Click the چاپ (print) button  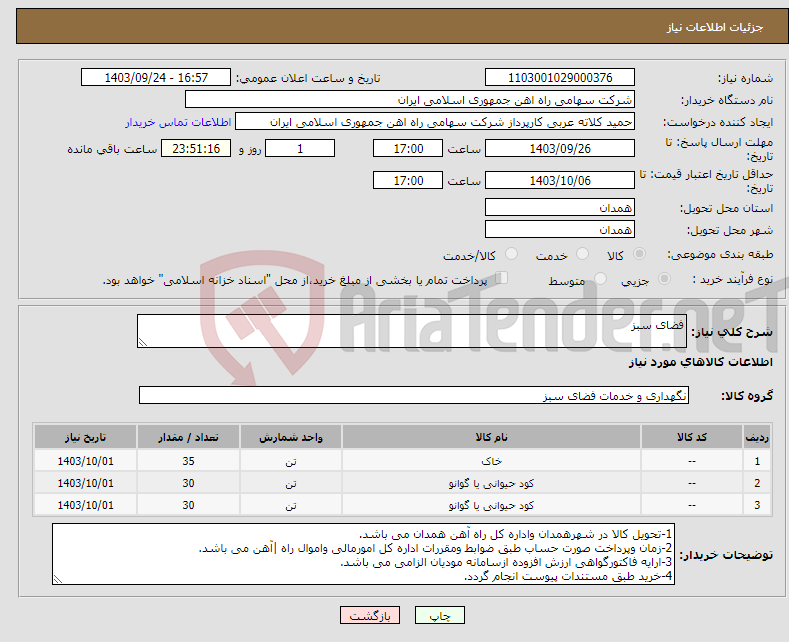pyautogui.click(x=439, y=615)
